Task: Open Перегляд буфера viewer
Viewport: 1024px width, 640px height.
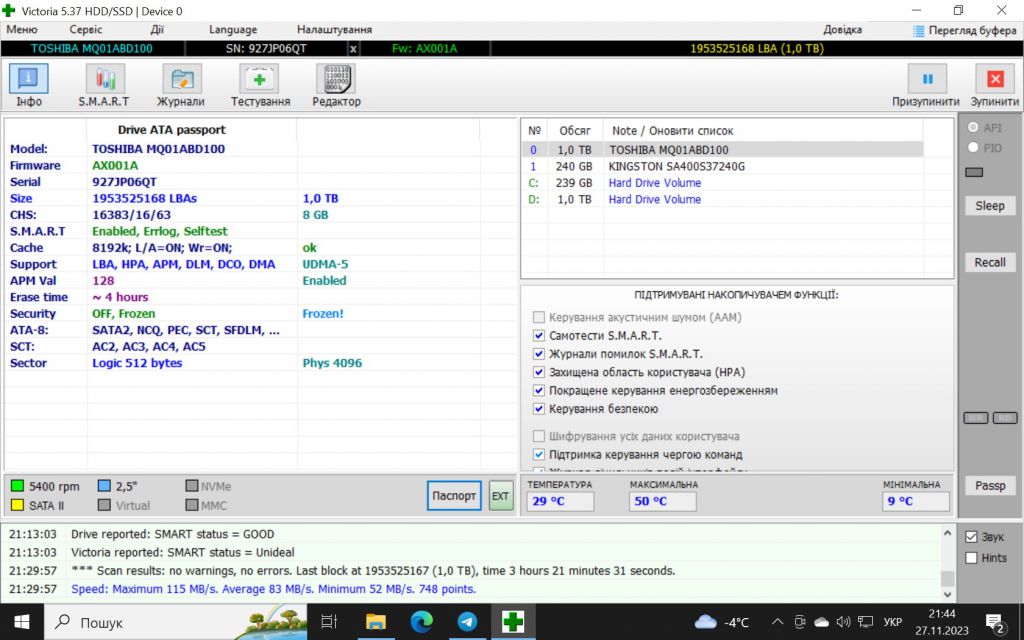Action: tap(965, 30)
